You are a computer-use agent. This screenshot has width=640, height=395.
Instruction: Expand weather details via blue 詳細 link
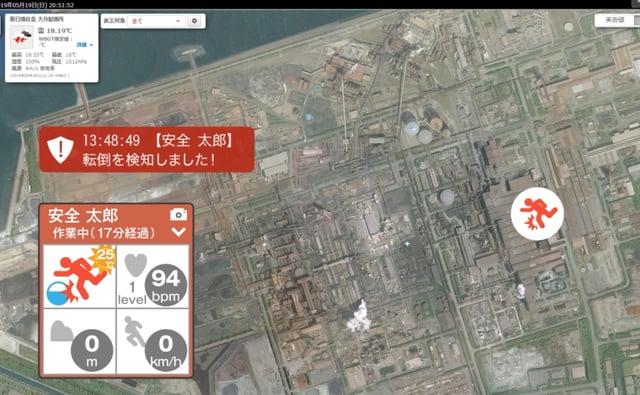pos(85,44)
